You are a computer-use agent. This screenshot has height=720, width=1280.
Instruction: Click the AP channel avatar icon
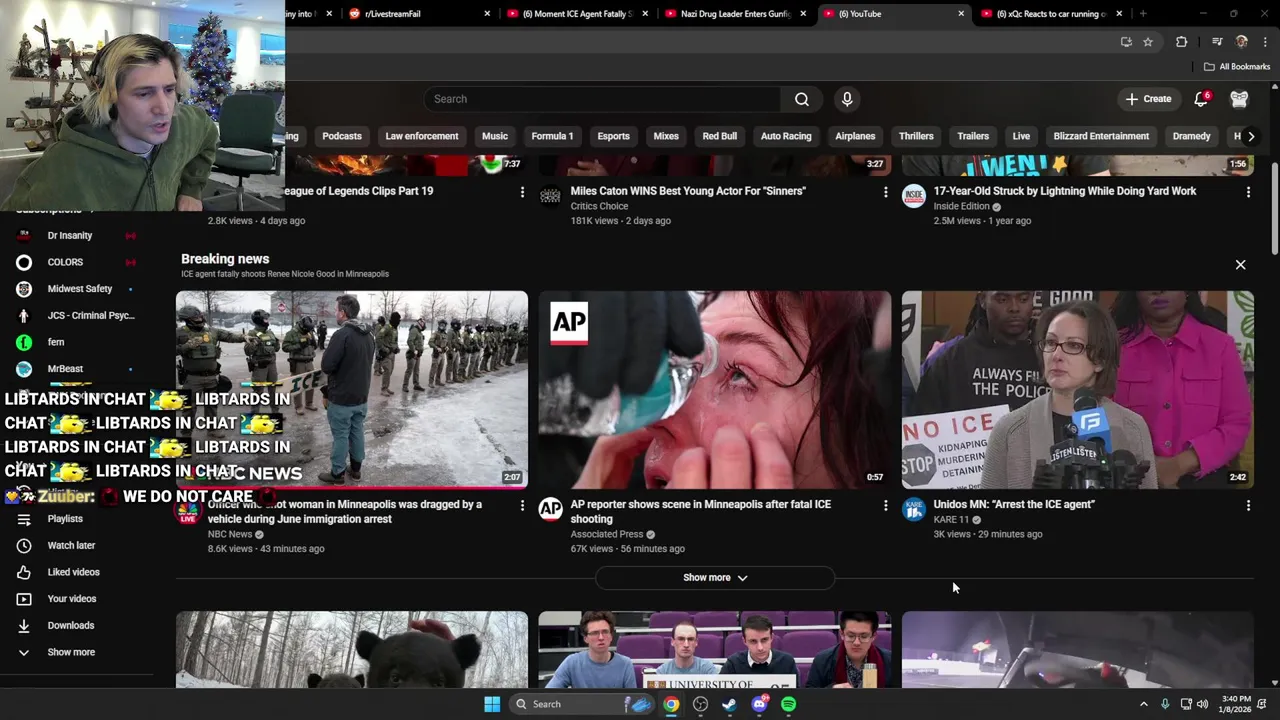[x=551, y=510]
